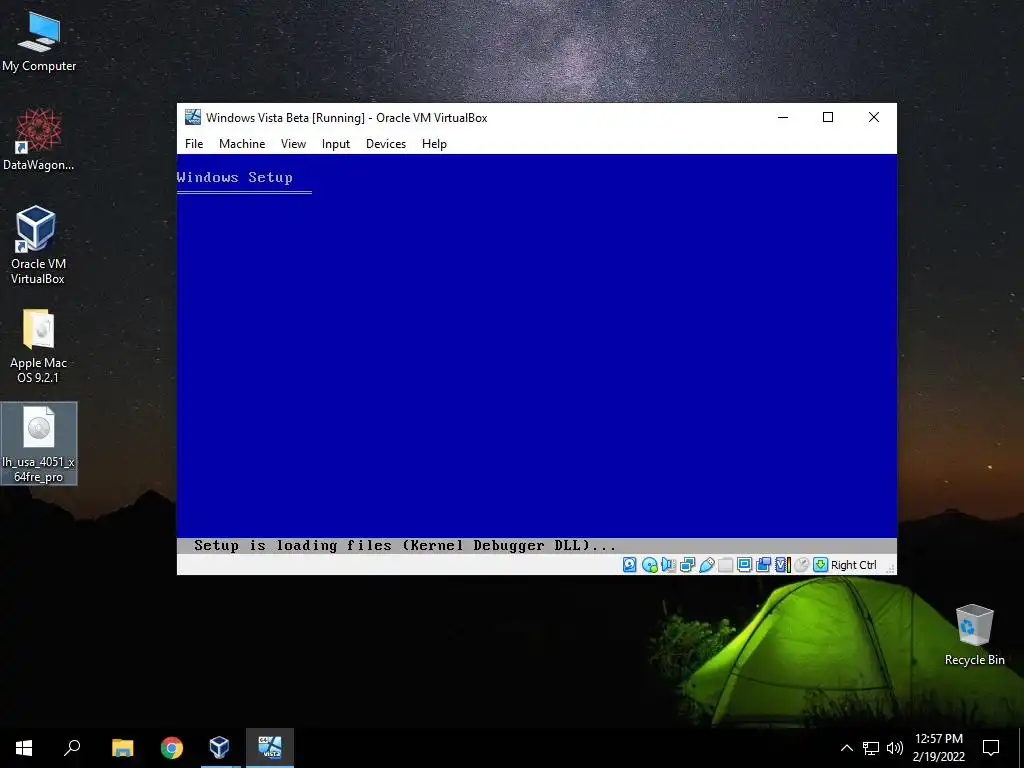Close the Windows Vista Beta VM window

[x=874, y=118]
